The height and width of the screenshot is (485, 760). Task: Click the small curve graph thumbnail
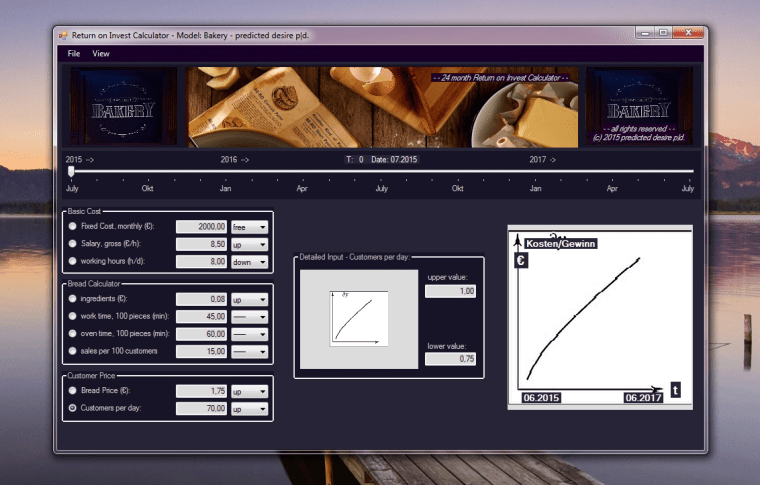(357, 318)
